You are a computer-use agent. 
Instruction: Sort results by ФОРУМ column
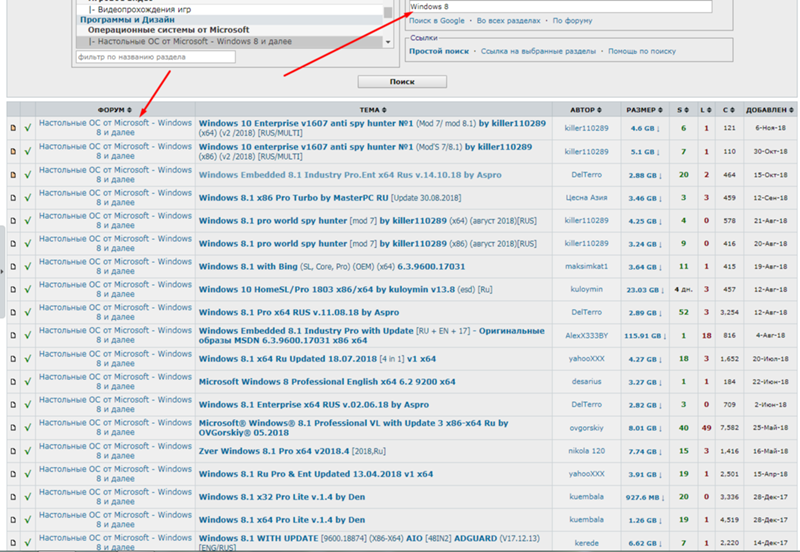tap(115, 110)
